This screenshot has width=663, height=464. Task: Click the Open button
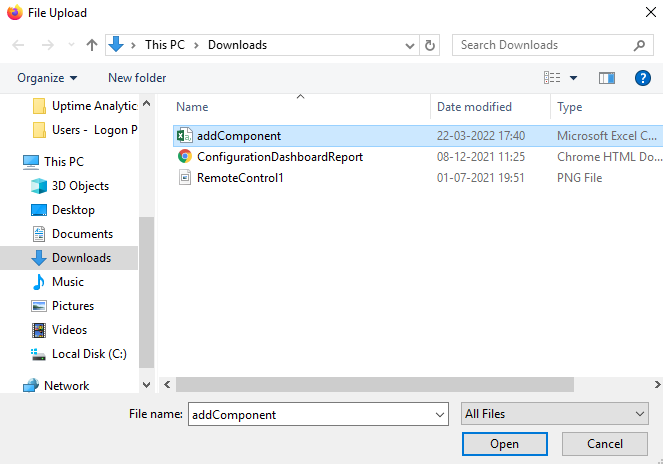pyautogui.click(x=504, y=444)
